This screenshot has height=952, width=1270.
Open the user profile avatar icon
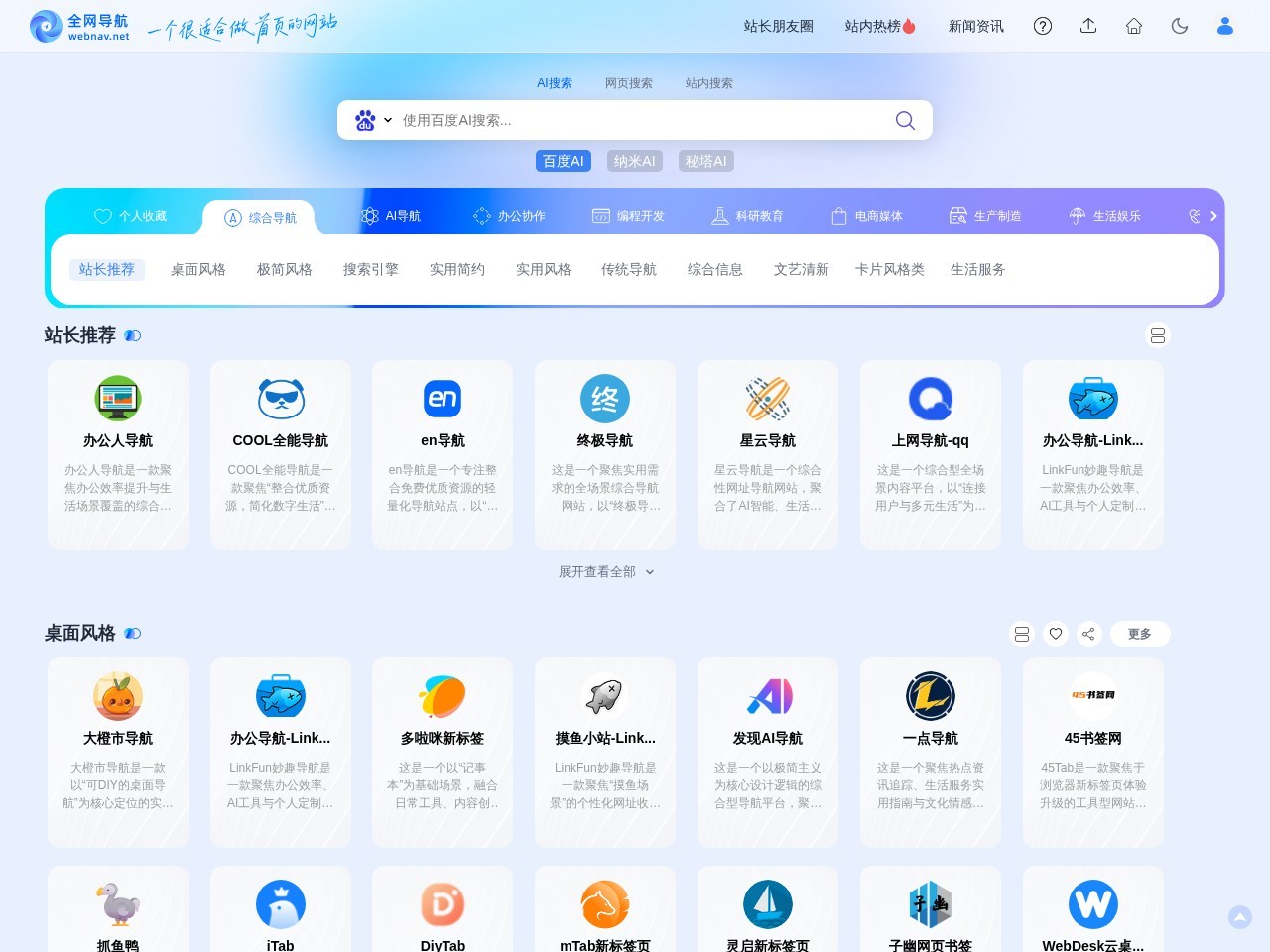coord(1225,26)
